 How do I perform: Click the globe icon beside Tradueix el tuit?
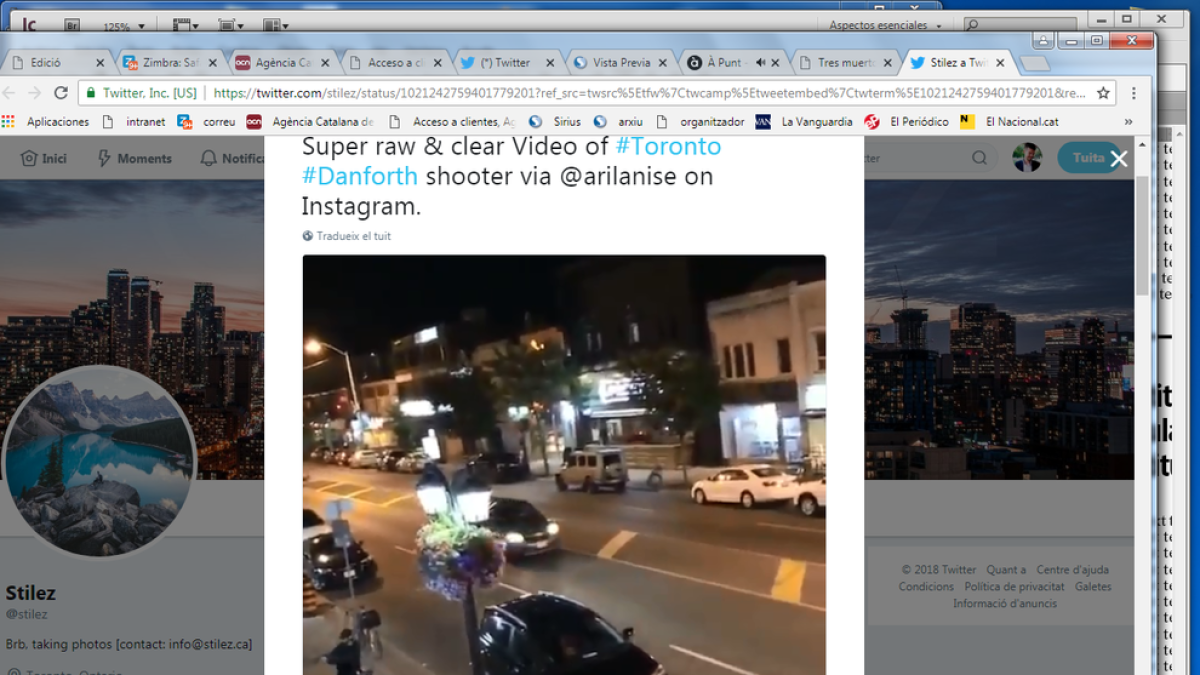[x=308, y=236]
